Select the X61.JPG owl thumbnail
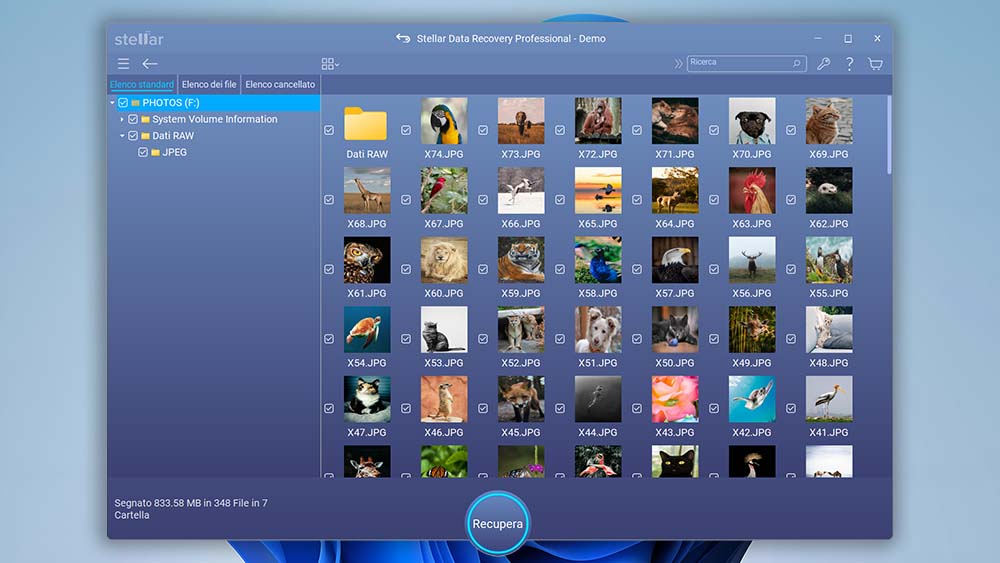This screenshot has height=563, width=1000. [367, 260]
